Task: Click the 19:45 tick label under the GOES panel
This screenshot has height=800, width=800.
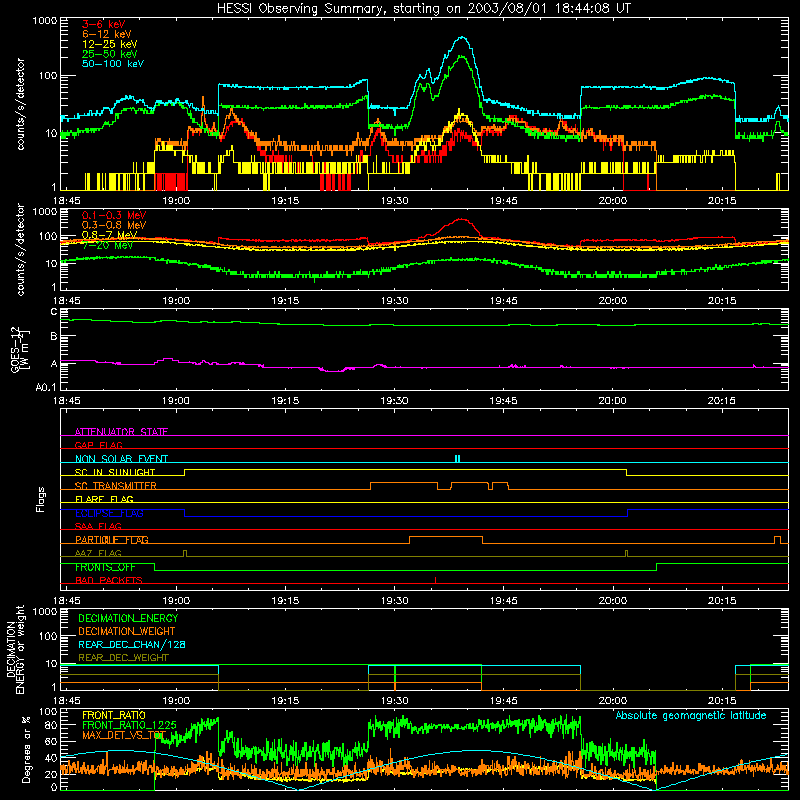Action: pyautogui.click(x=504, y=401)
